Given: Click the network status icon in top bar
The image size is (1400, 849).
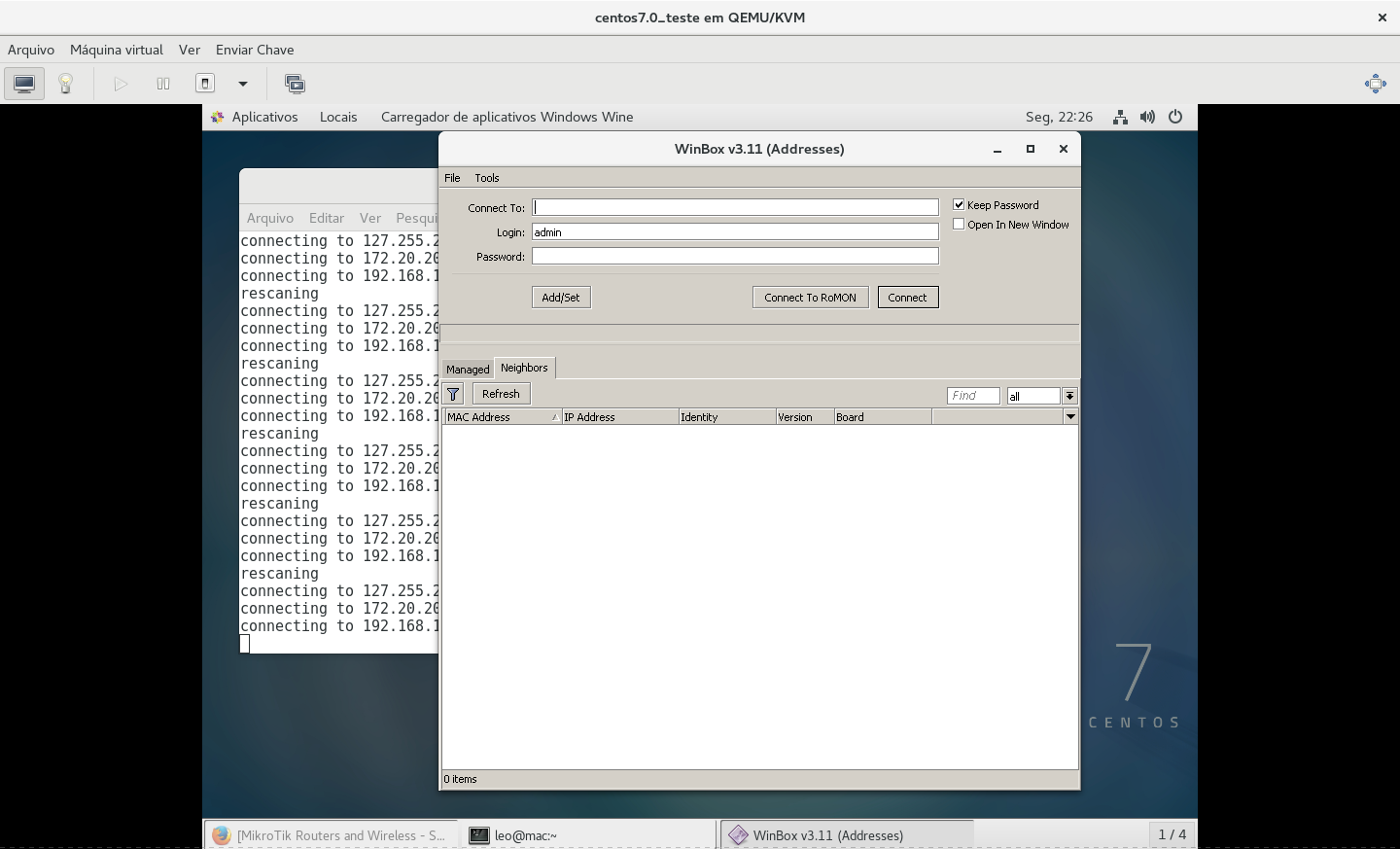Looking at the screenshot, I should [1120, 117].
